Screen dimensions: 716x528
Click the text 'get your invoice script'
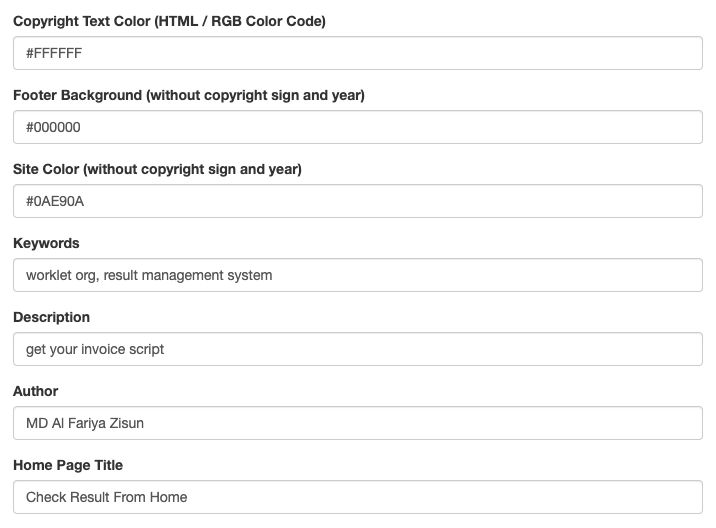[x=95, y=349]
